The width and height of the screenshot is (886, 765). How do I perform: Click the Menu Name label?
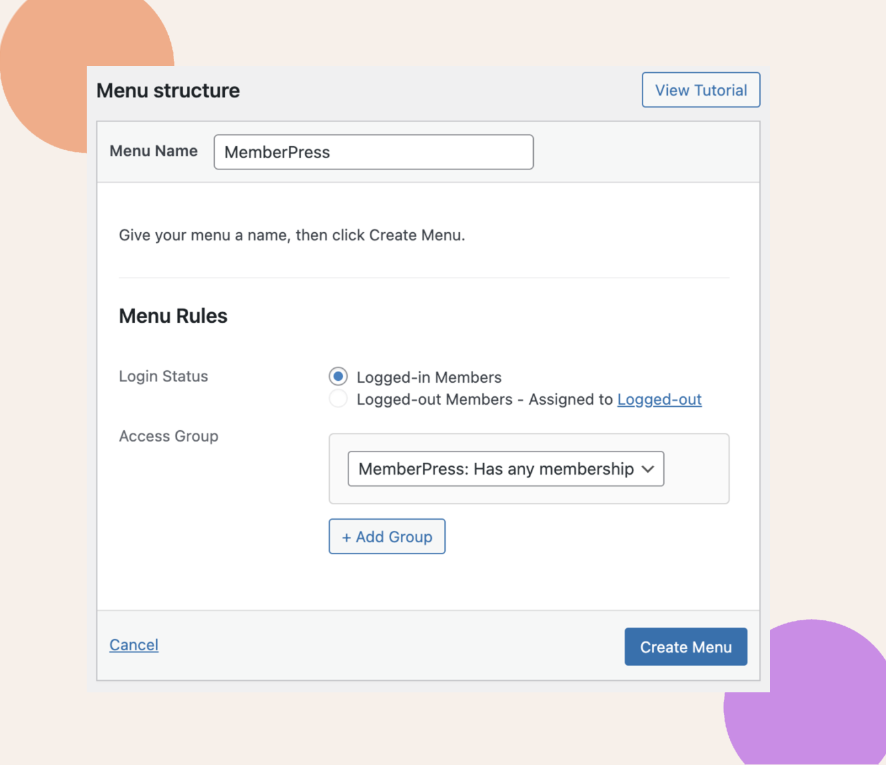[154, 151]
